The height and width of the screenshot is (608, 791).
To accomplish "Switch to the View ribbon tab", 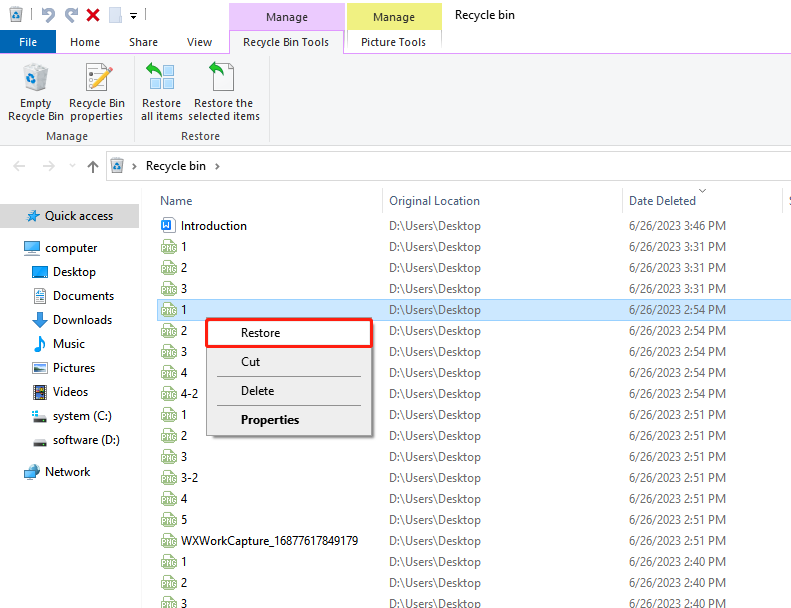I will click(x=199, y=42).
